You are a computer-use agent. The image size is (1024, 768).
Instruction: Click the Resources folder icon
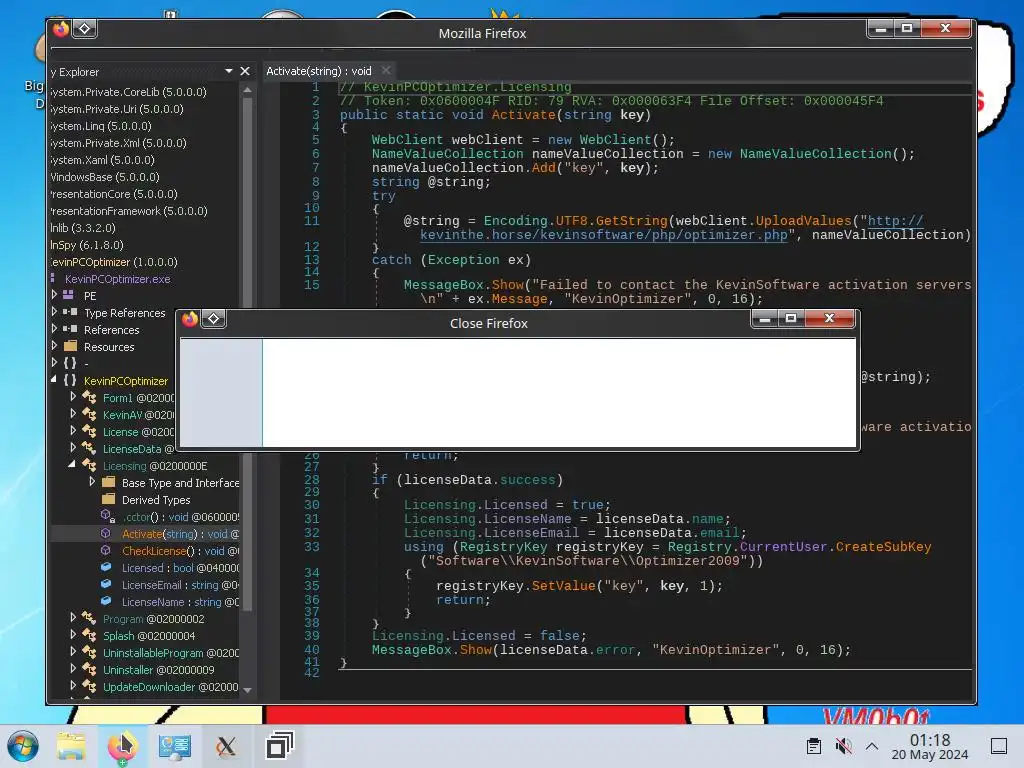click(71, 346)
